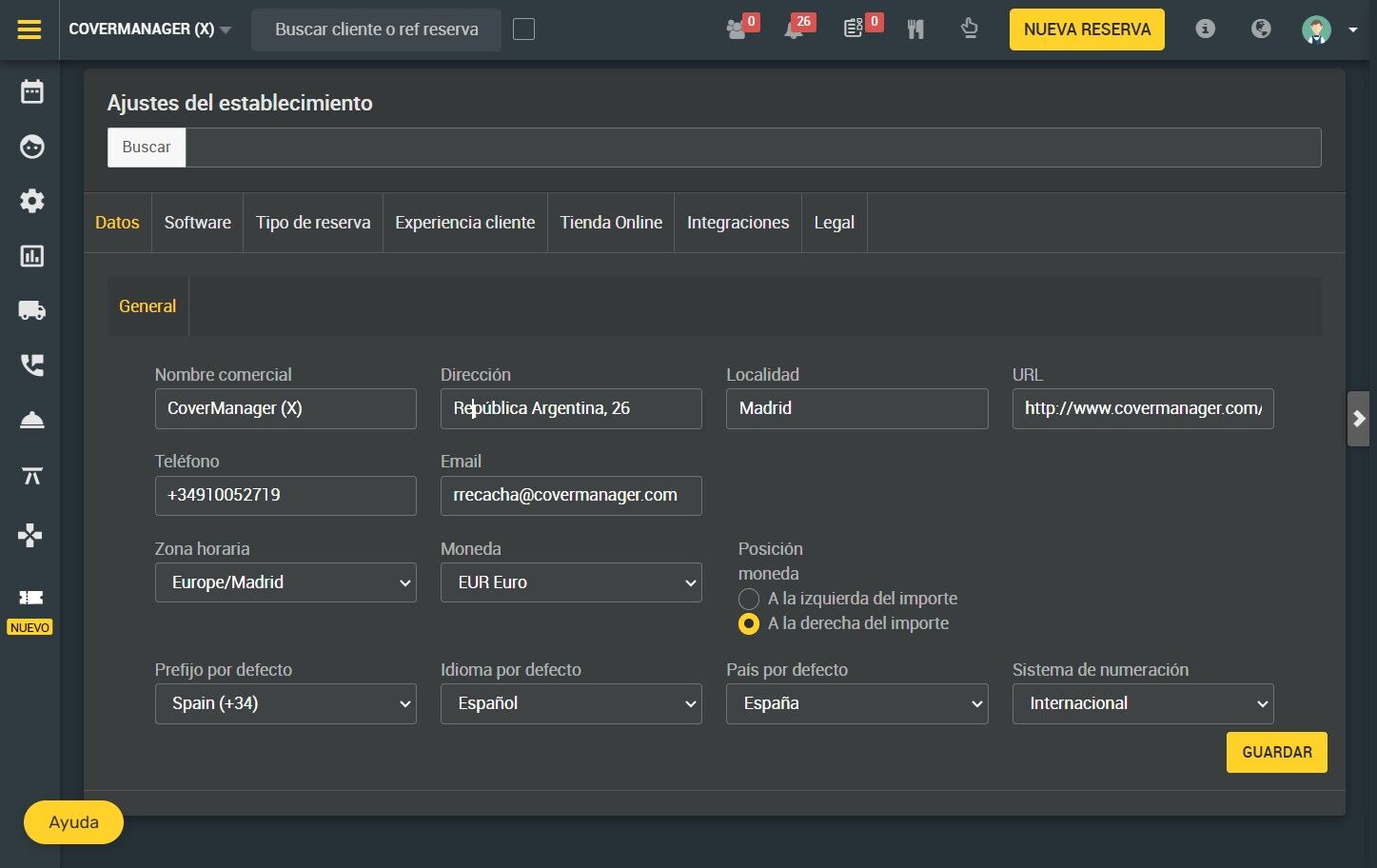Click the GUARDAR button
Screen dimensions: 1377x868
click(1276, 752)
